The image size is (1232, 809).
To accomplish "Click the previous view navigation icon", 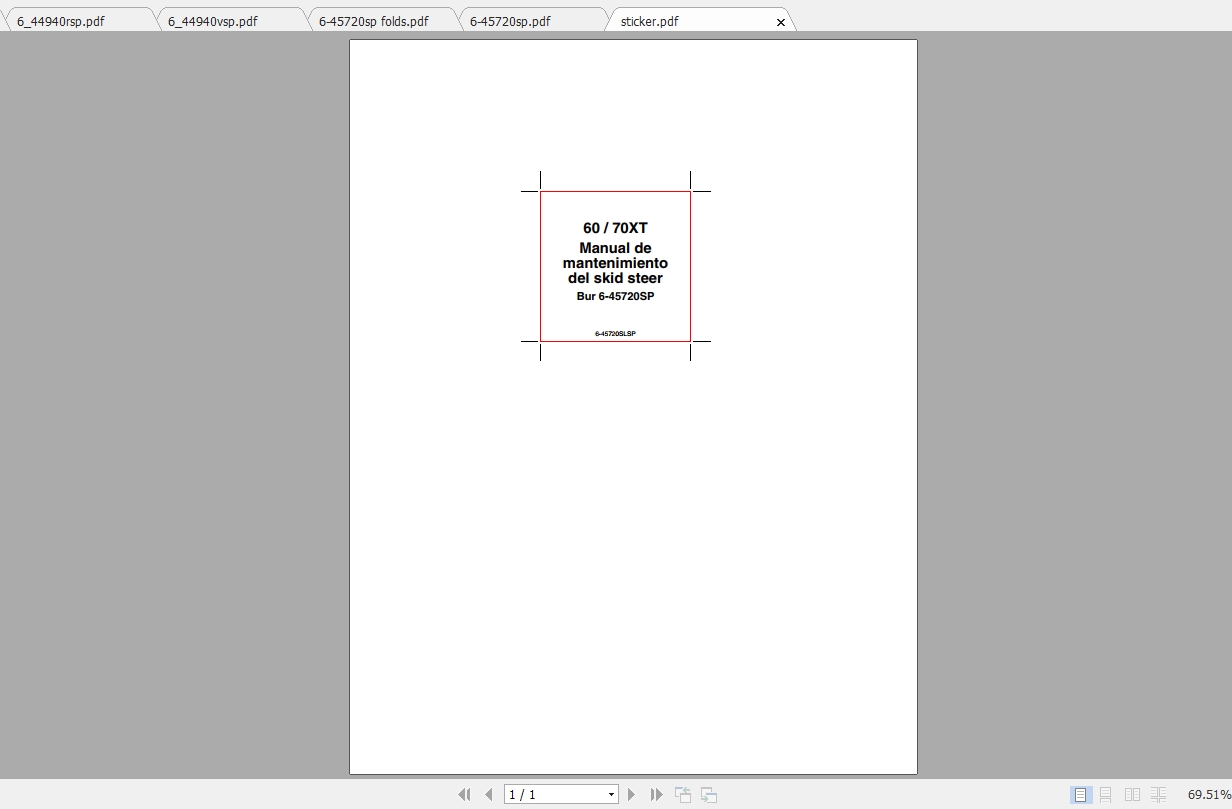I will pyautogui.click(x=683, y=794).
